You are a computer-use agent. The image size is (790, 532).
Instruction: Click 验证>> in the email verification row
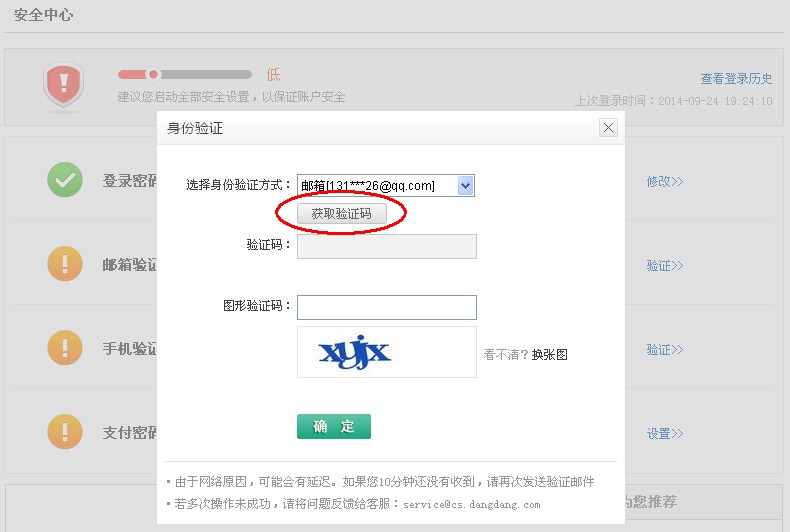click(664, 266)
